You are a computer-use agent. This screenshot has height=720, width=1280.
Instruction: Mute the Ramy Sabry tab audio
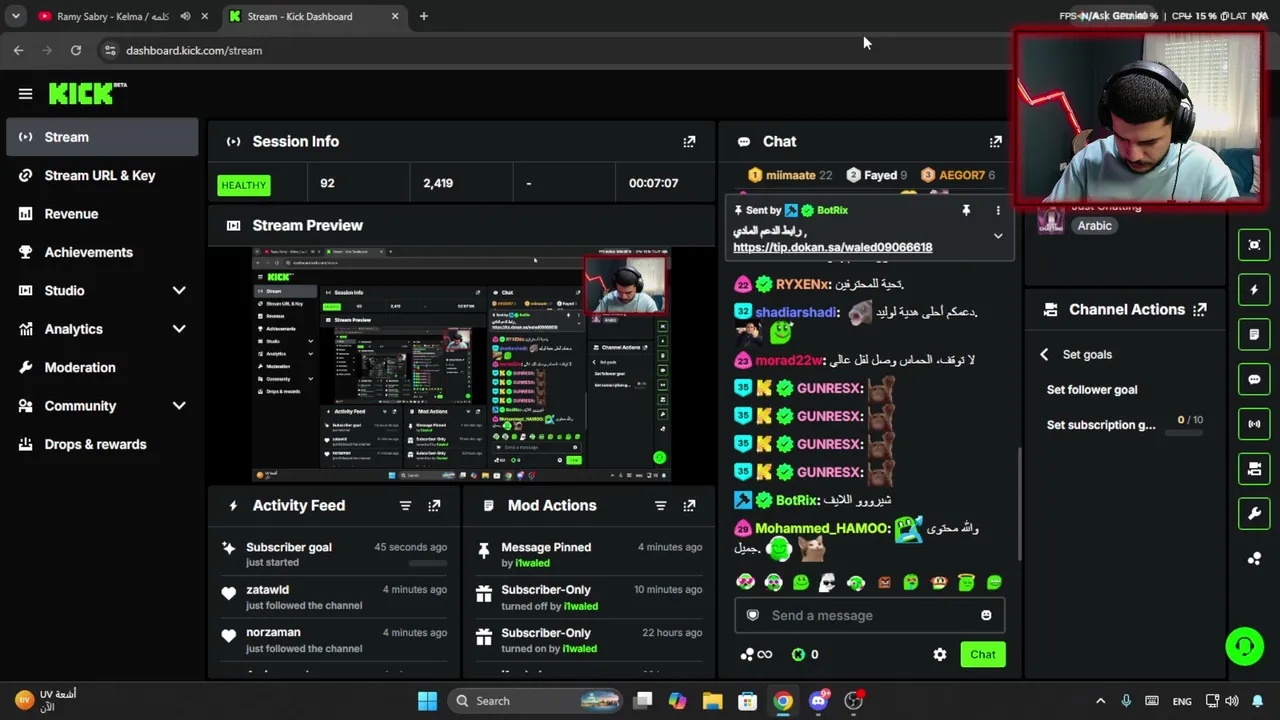click(x=185, y=16)
